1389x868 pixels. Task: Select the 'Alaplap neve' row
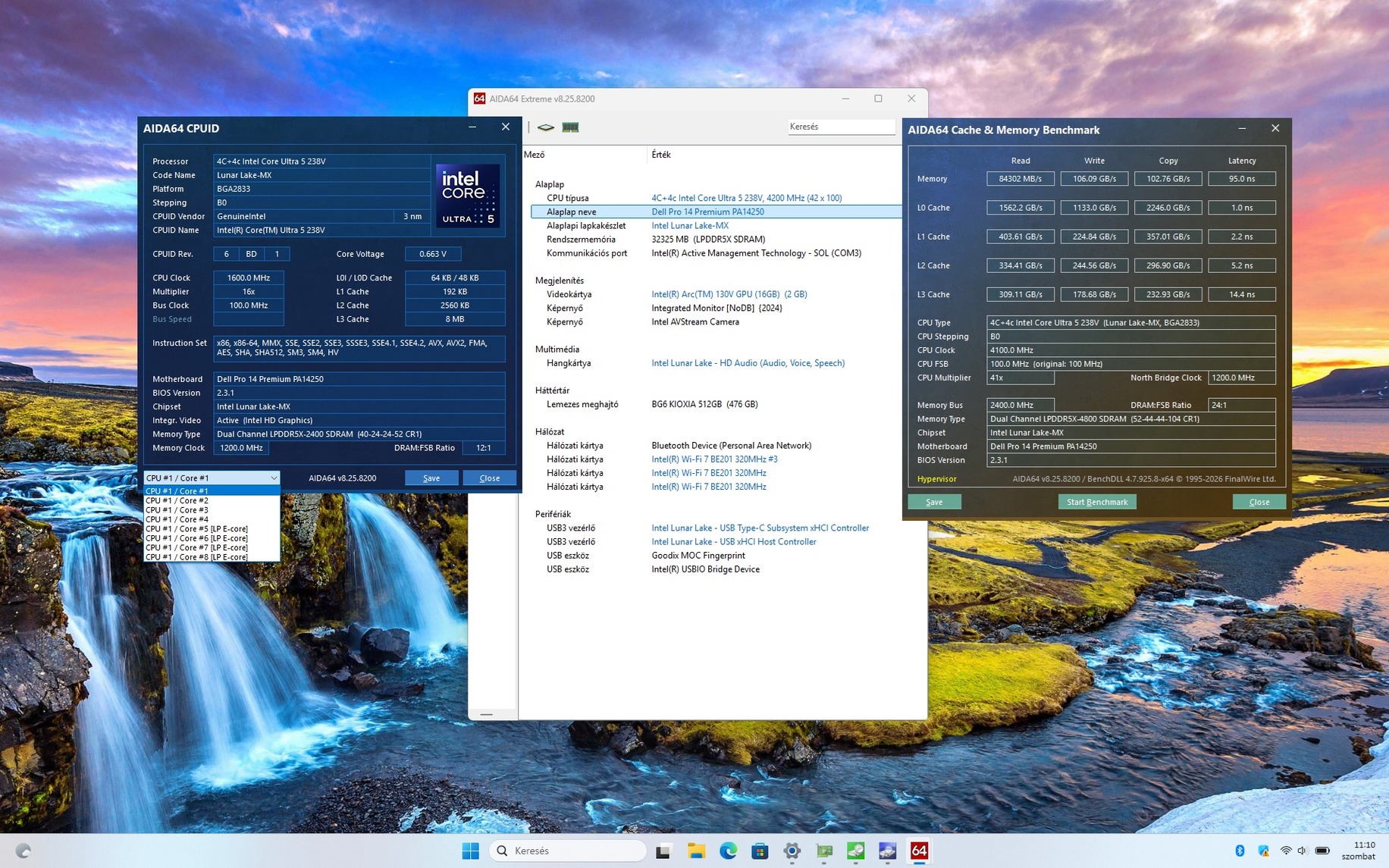(716, 212)
